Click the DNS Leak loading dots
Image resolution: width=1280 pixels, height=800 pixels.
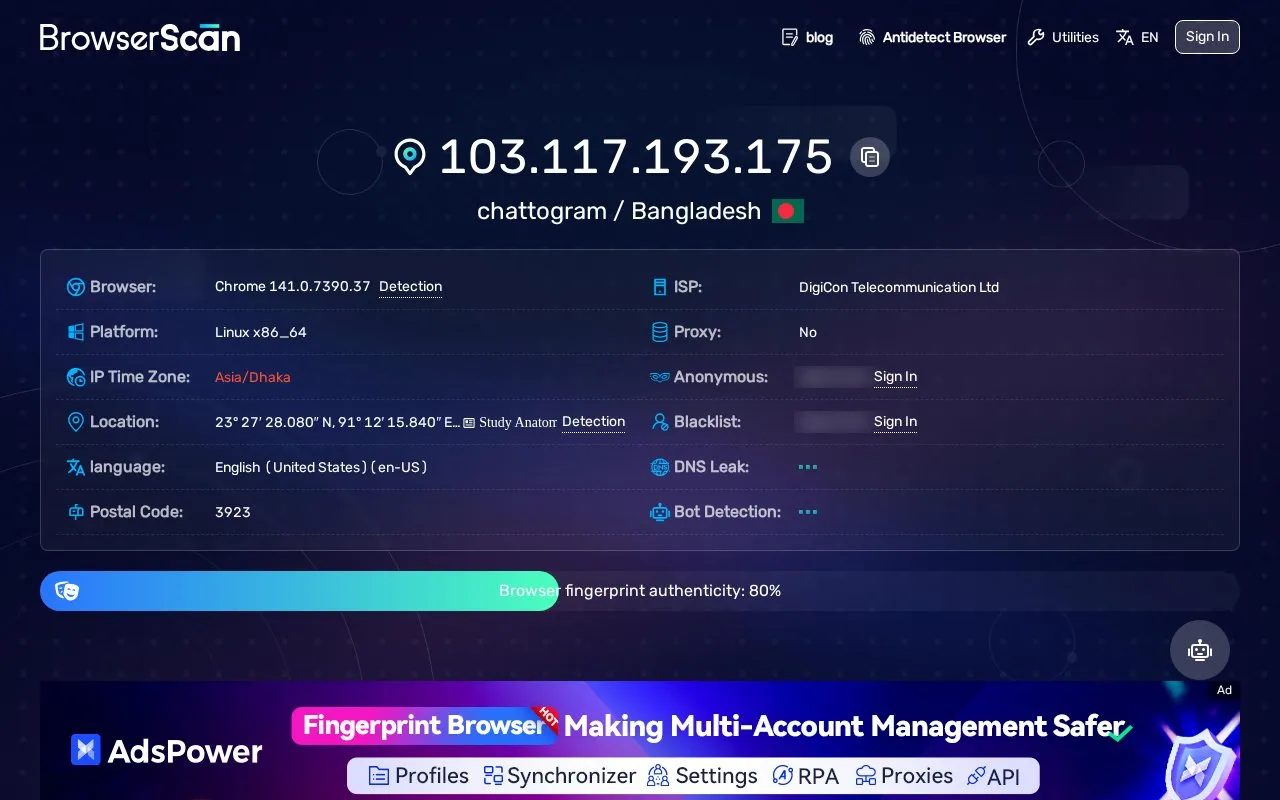(808, 467)
